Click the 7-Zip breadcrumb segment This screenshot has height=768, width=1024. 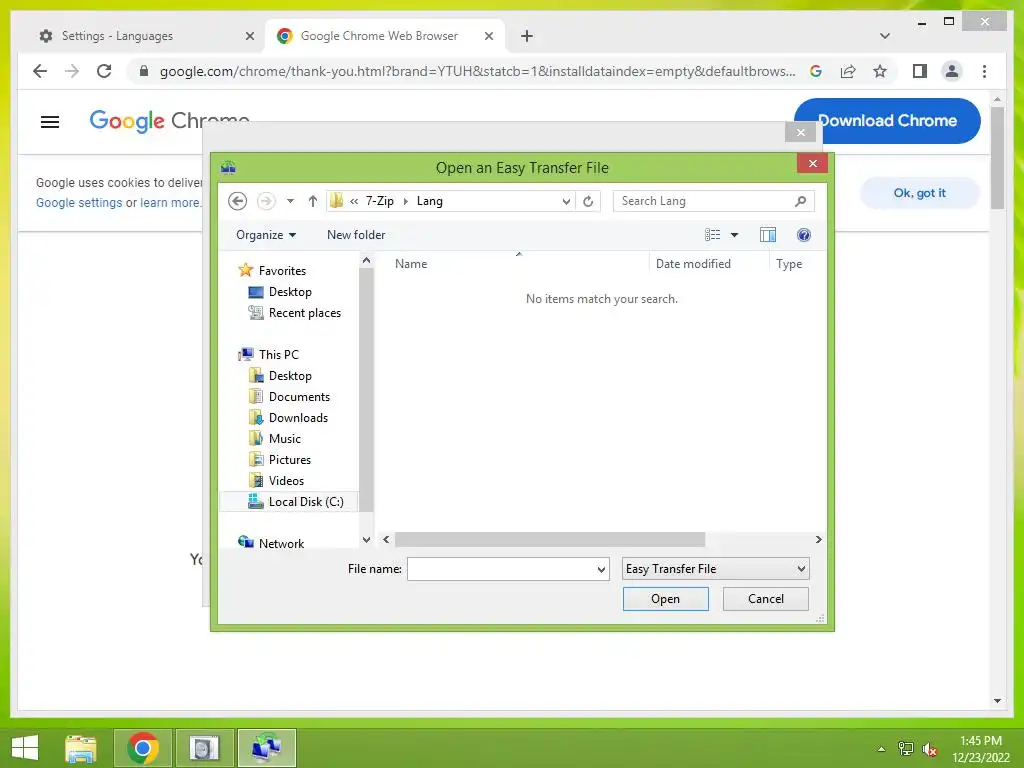pyautogui.click(x=379, y=201)
